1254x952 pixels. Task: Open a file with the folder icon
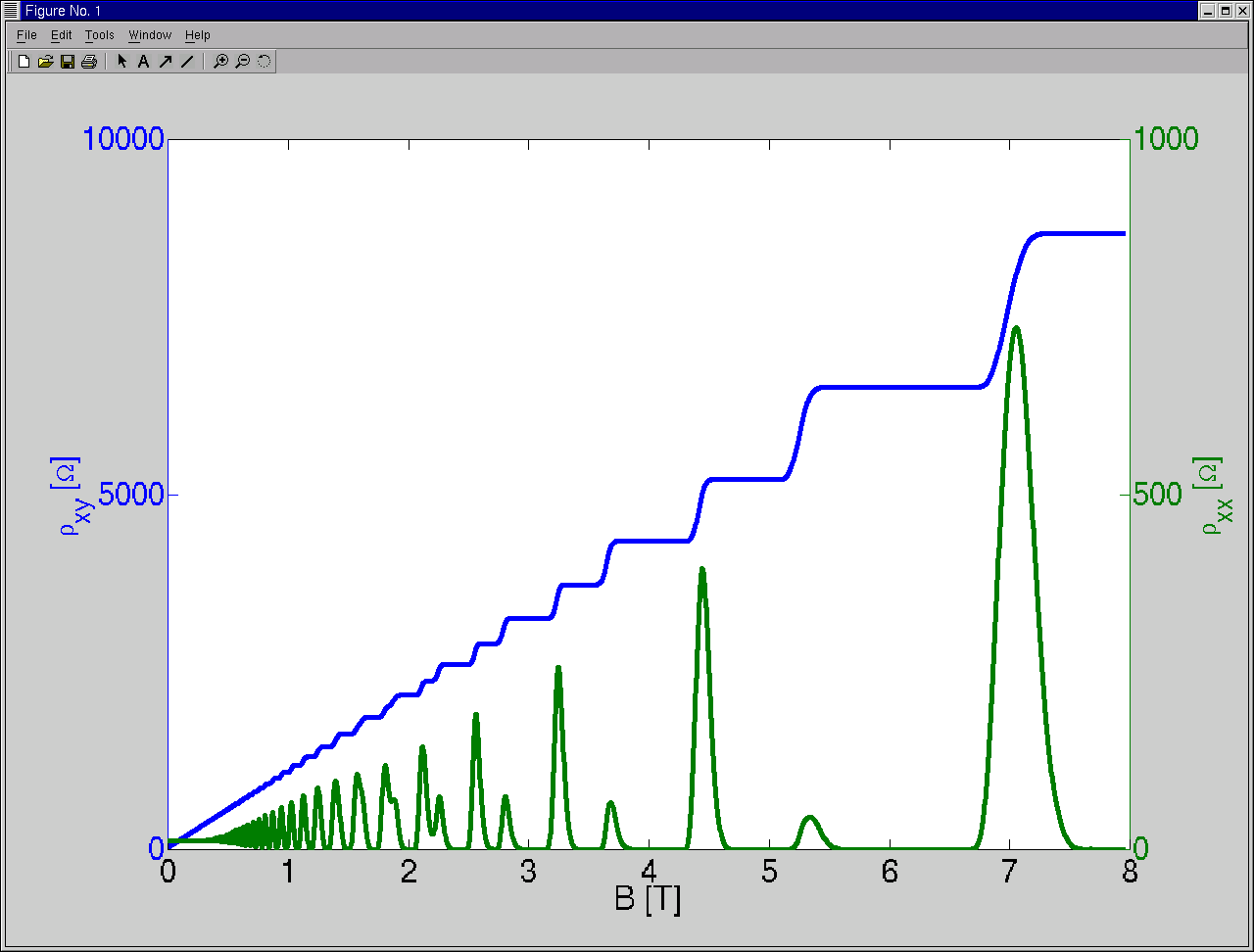[45, 62]
